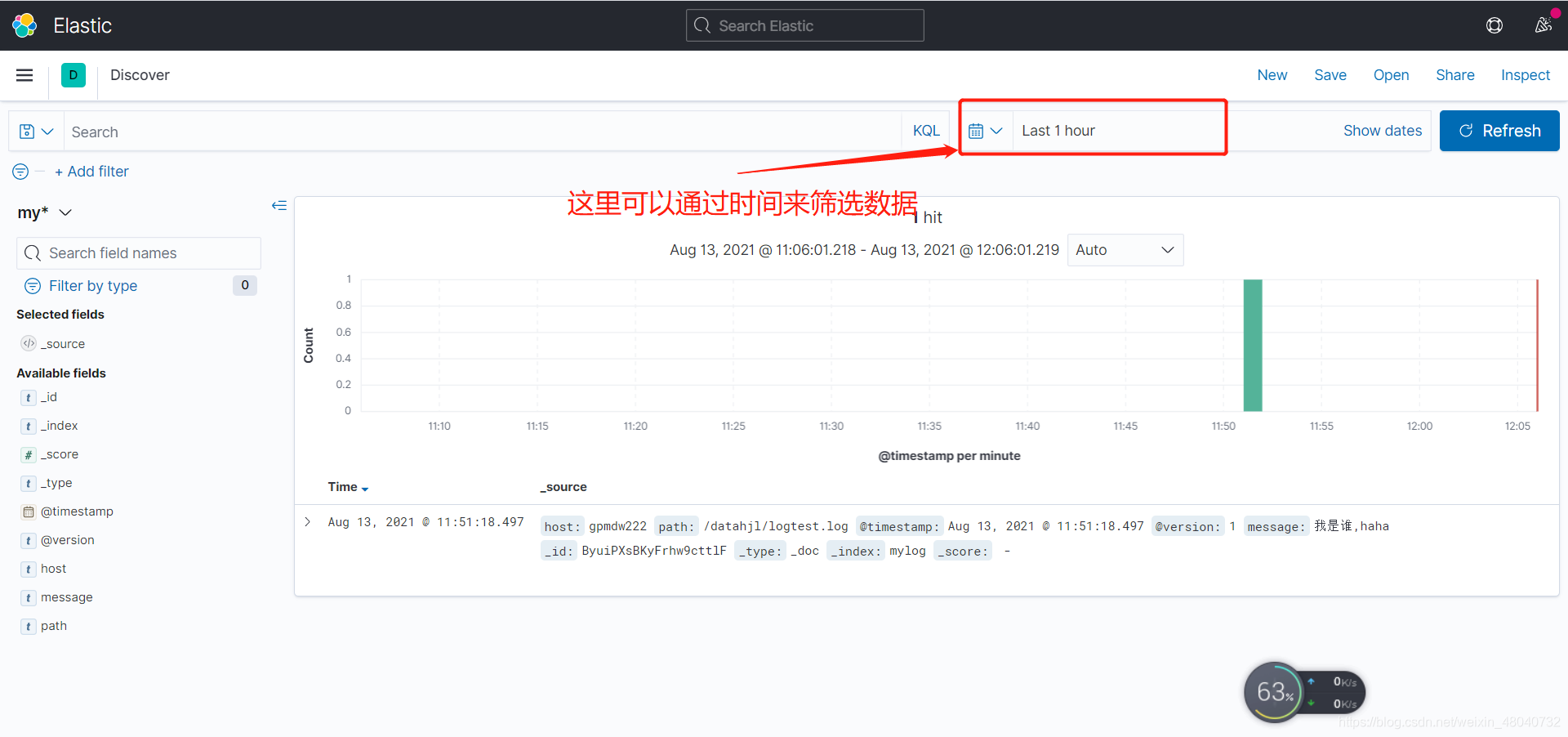
Task: Click the Filter by type icon
Action: point(33,286)
